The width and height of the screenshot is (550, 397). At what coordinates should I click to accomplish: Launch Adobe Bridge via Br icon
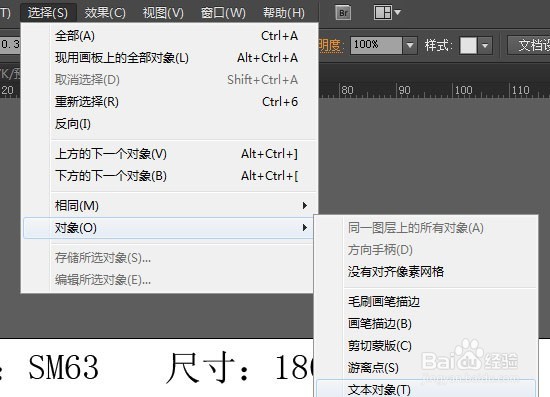tap(343, 13)
